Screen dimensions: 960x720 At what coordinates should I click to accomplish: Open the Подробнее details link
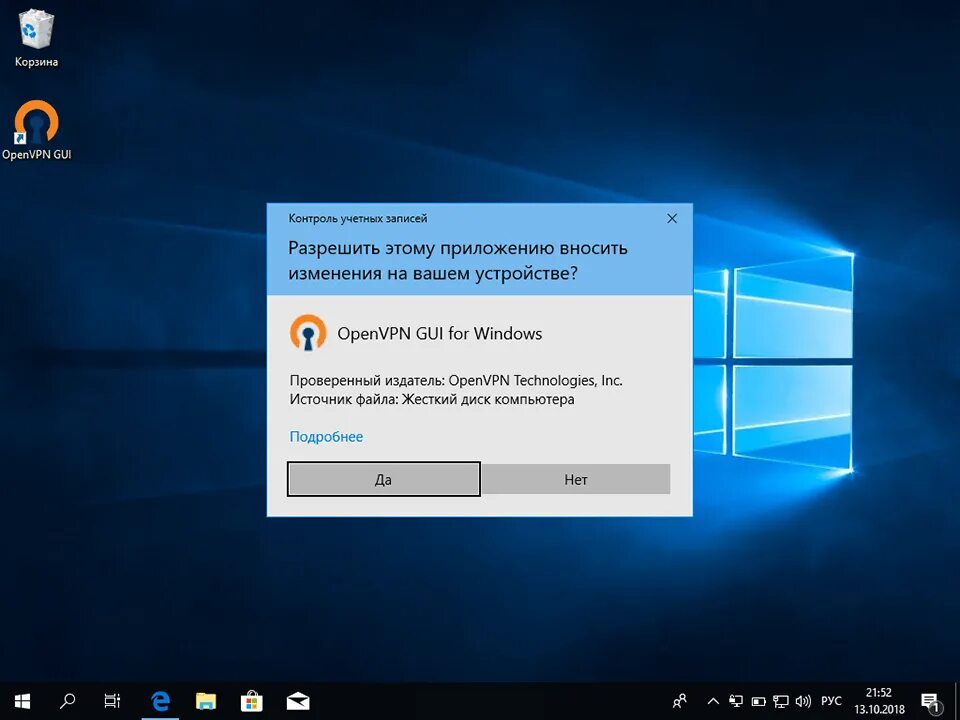pyautogui.click(x=326, y=437)
